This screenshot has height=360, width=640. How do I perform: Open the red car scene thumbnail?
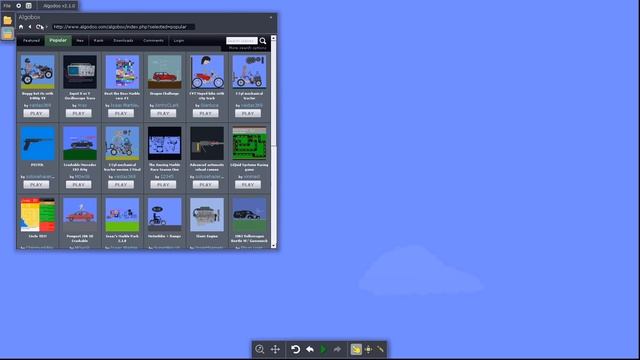click(164, 72)
